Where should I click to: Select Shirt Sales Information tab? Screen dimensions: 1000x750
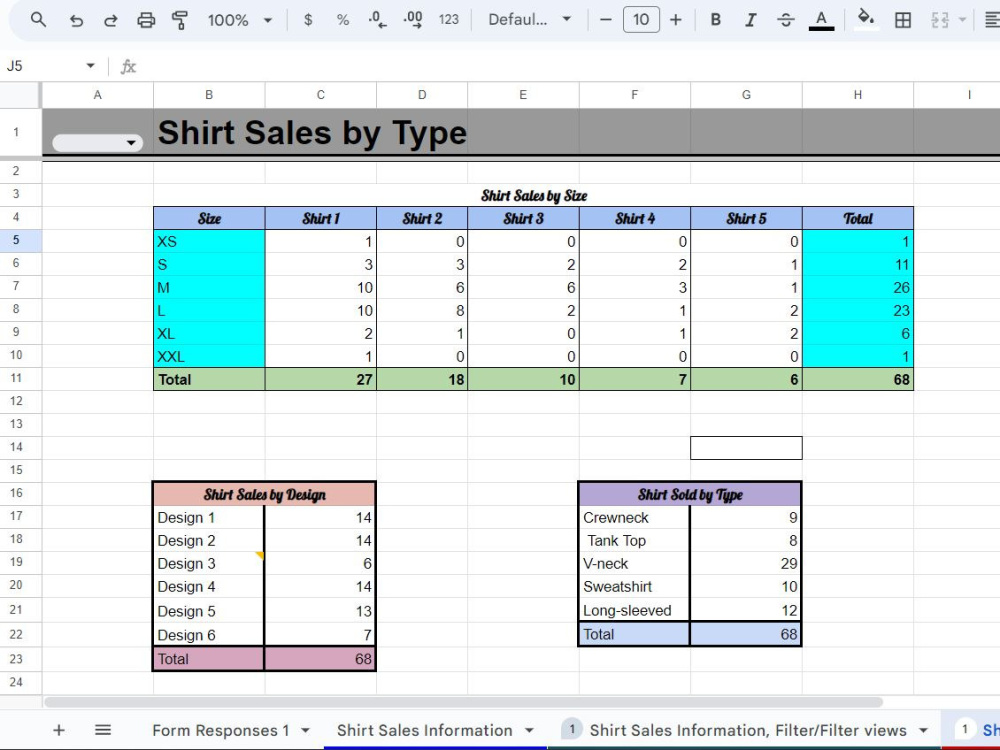(425, 730)
